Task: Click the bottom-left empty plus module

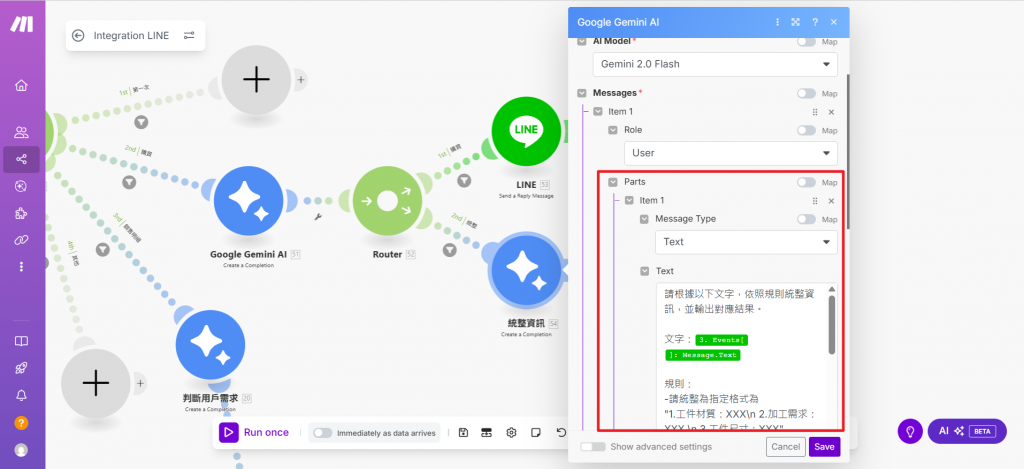Action: [x=95, y=383]
